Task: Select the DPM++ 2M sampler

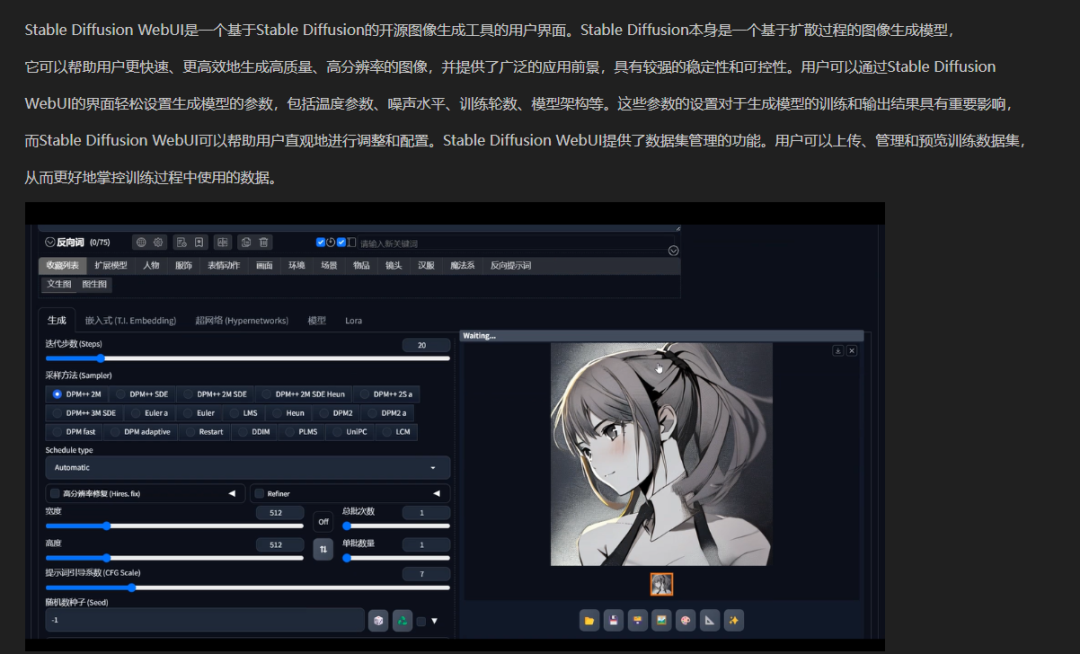Action: coord(76,394)
